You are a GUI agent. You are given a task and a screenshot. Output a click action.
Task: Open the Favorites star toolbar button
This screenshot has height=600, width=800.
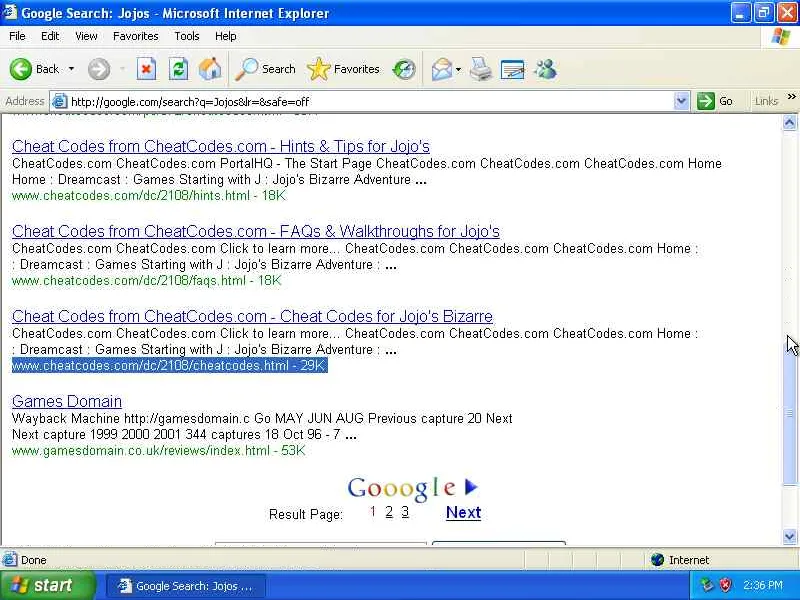(343, 69)
